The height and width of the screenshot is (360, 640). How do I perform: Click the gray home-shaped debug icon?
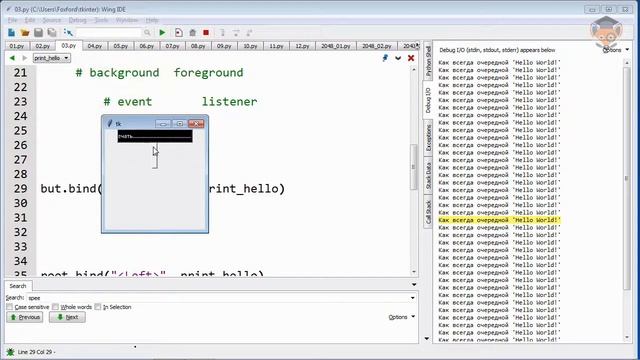tap(193, 33)
